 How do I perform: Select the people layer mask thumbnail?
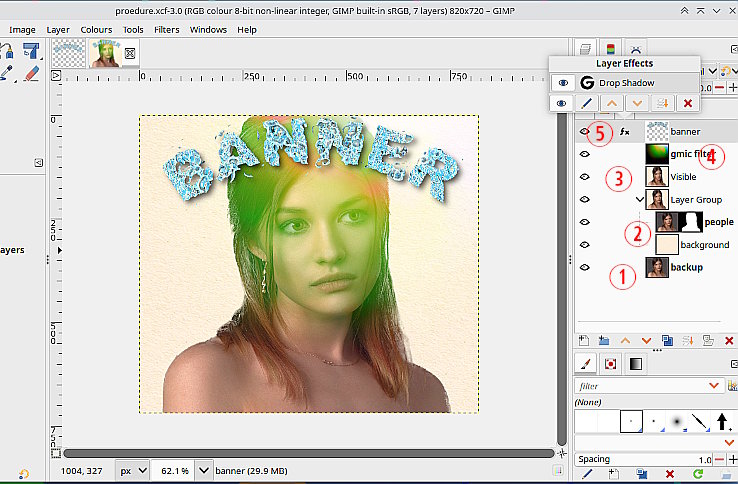click(x=690, y=222)
